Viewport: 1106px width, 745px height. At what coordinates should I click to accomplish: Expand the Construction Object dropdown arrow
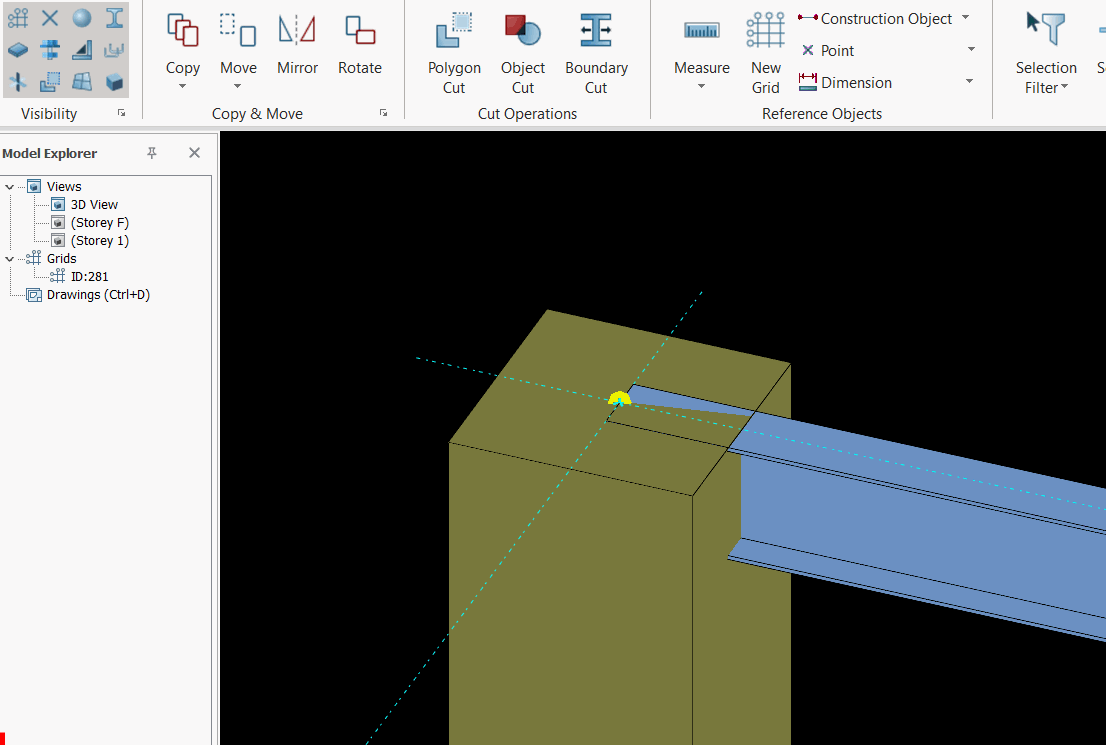(x=965, y=18)
